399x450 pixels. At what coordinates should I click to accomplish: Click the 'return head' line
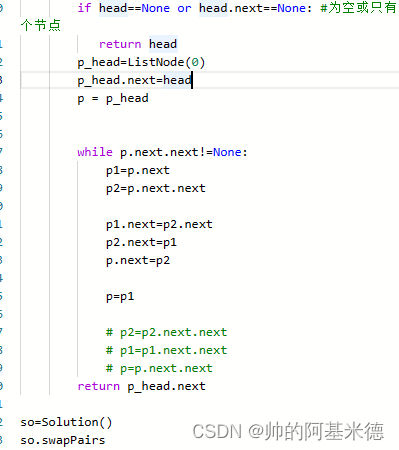[138, 44]
